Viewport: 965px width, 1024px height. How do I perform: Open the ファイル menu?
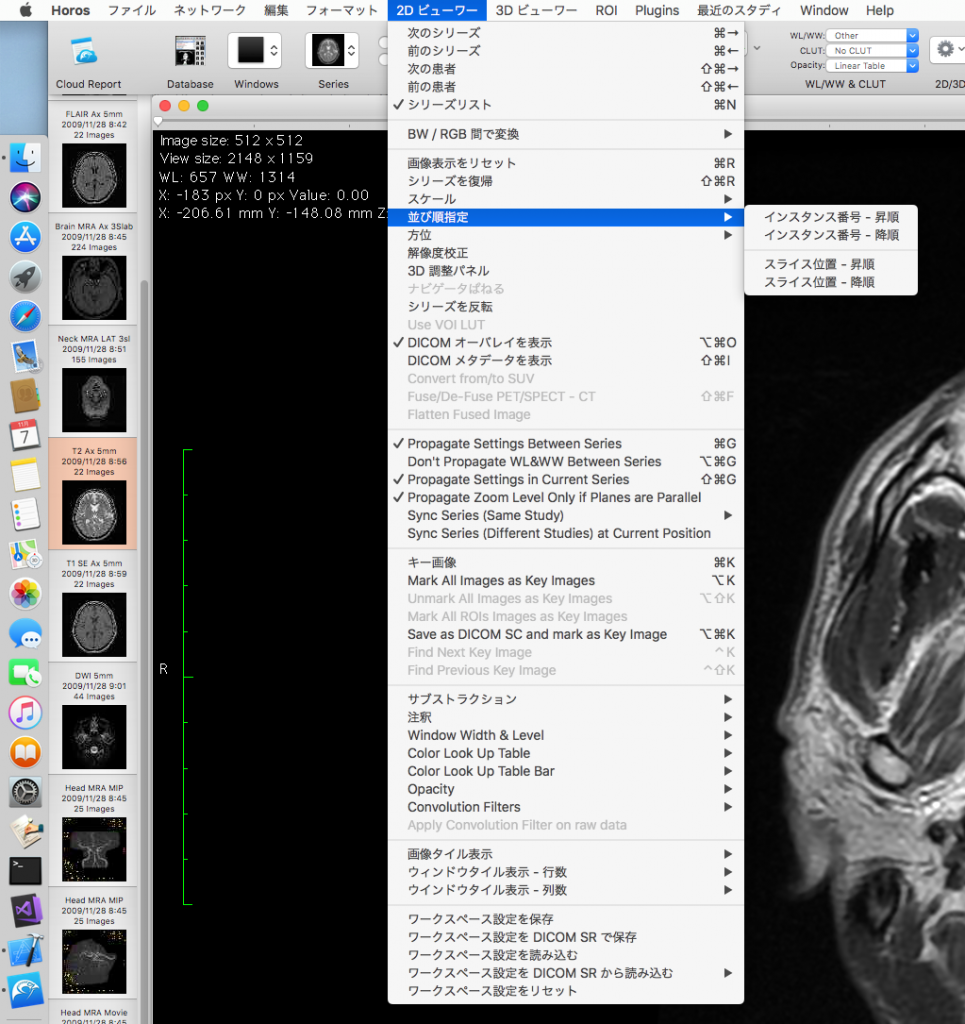point(132,10)
